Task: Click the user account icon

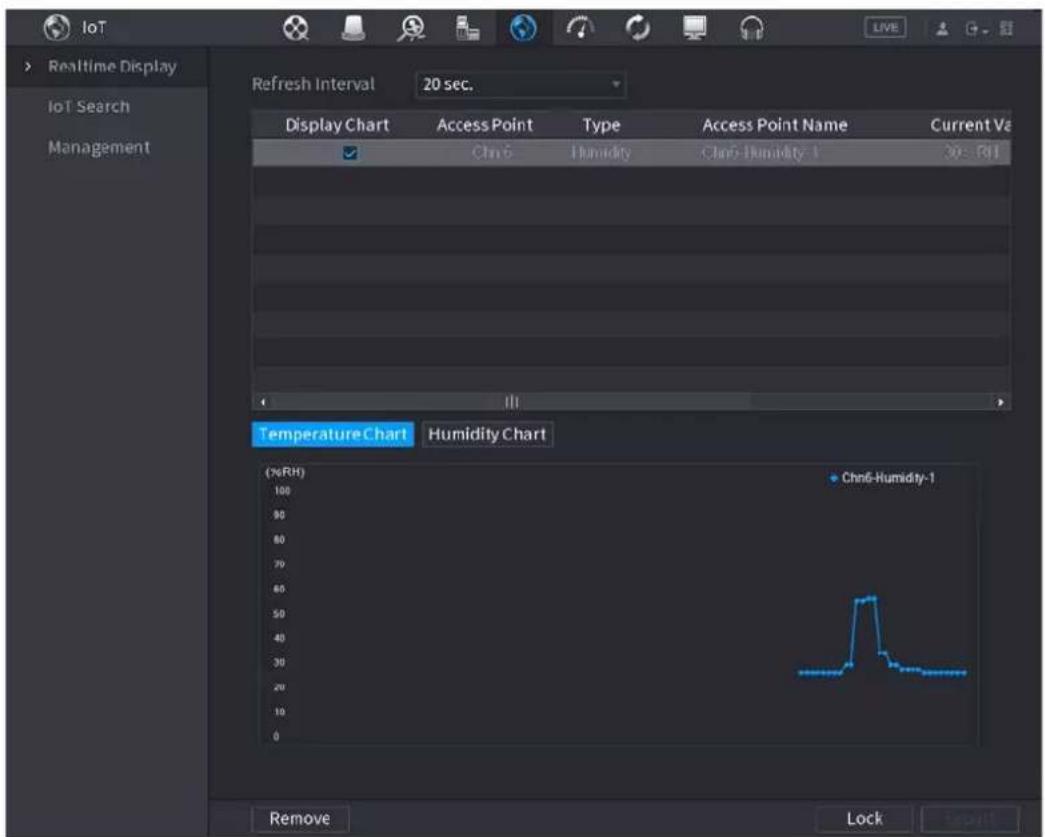Action: [x=942, y=29]
